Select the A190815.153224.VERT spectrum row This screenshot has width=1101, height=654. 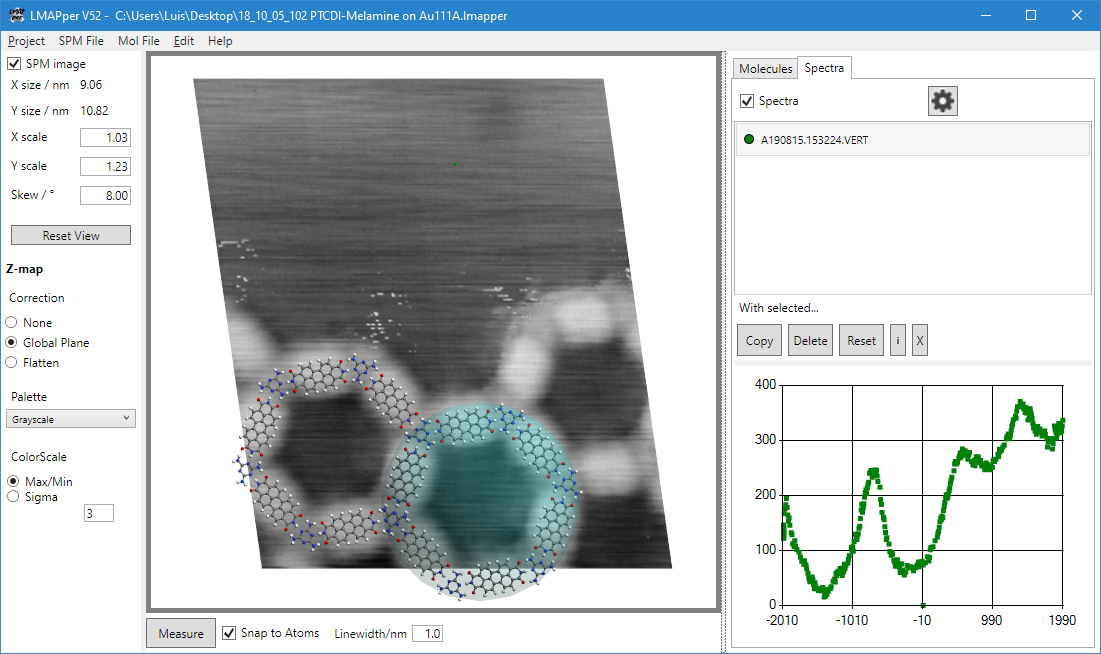pos(913,139)
